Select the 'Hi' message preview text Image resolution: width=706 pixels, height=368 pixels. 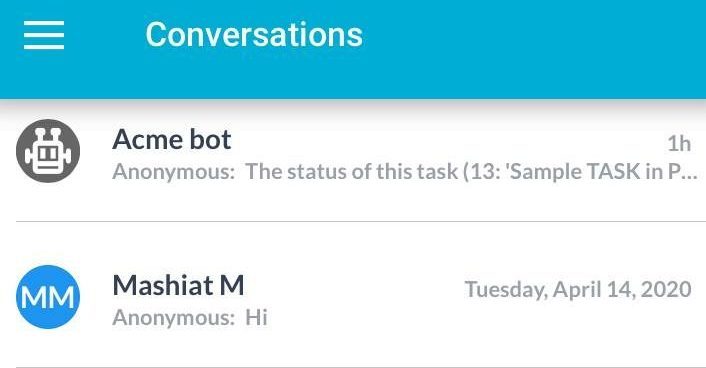256,318
